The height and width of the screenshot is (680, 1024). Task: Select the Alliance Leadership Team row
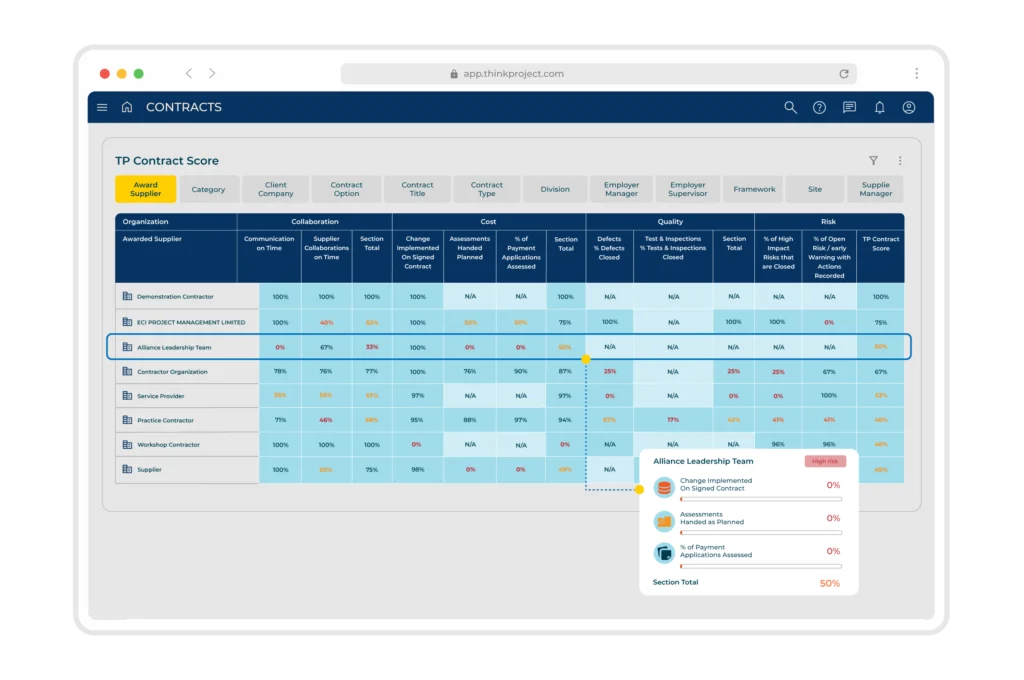tap(509, 347)
